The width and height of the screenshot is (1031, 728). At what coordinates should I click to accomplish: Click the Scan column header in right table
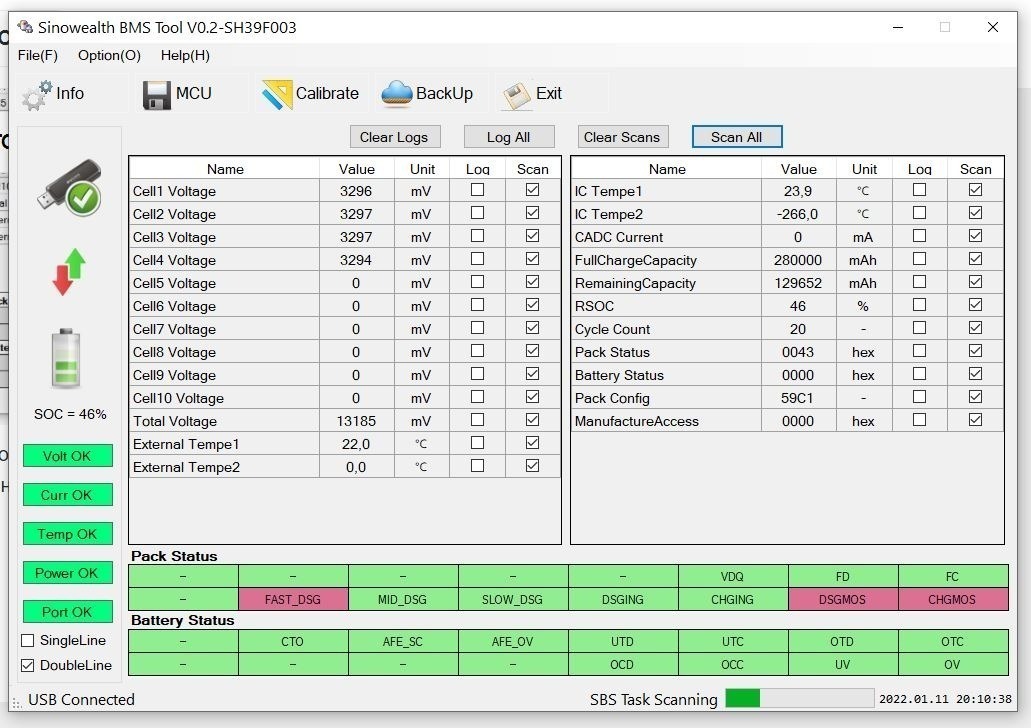(x=975, y=169)
